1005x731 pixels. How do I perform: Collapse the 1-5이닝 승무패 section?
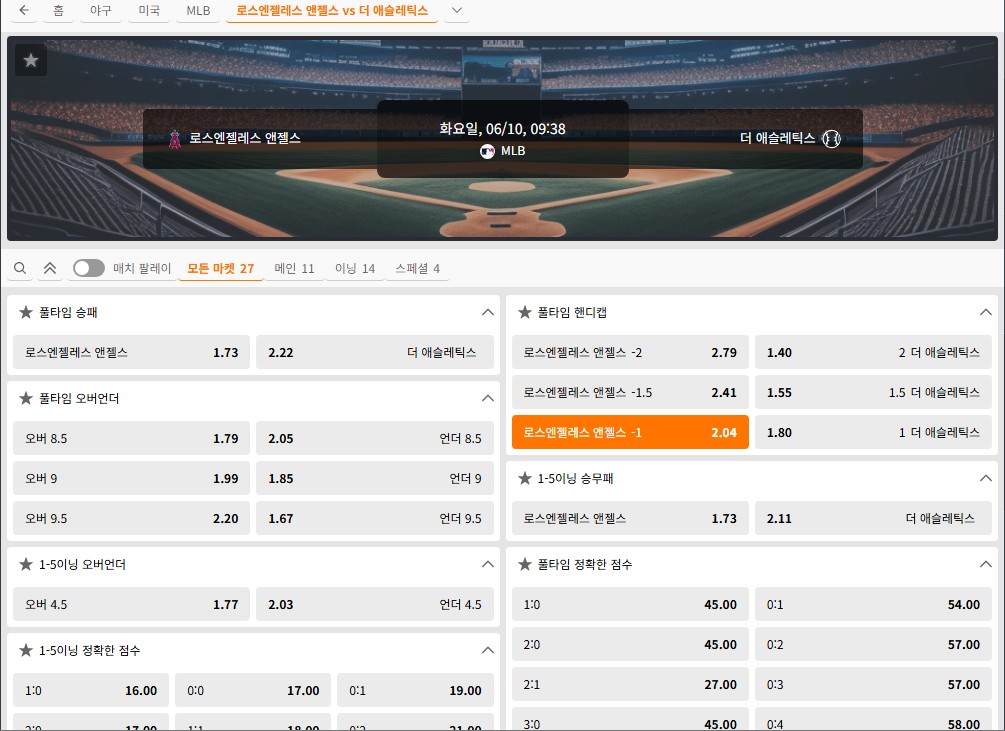(986, 478)
